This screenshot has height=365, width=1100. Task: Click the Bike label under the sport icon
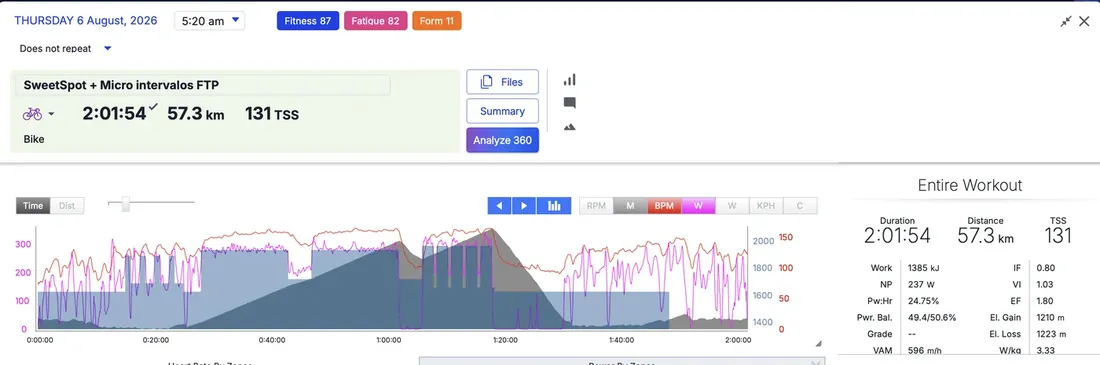pyautogui.click(x=34, y=139)
